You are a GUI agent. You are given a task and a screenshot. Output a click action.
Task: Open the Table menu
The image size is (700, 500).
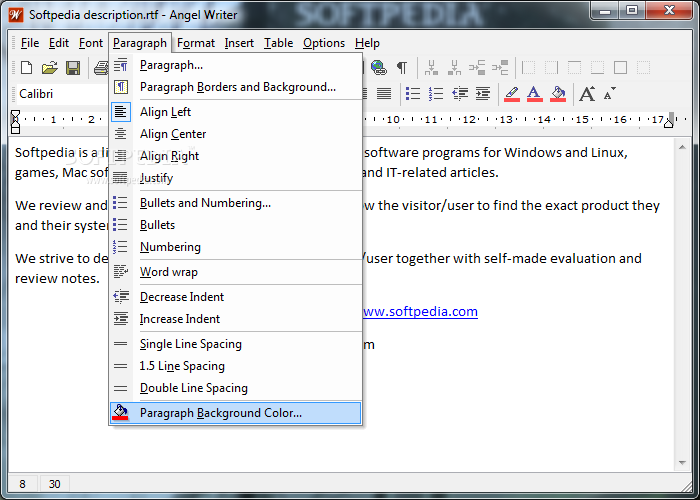(x=278, y=43)
